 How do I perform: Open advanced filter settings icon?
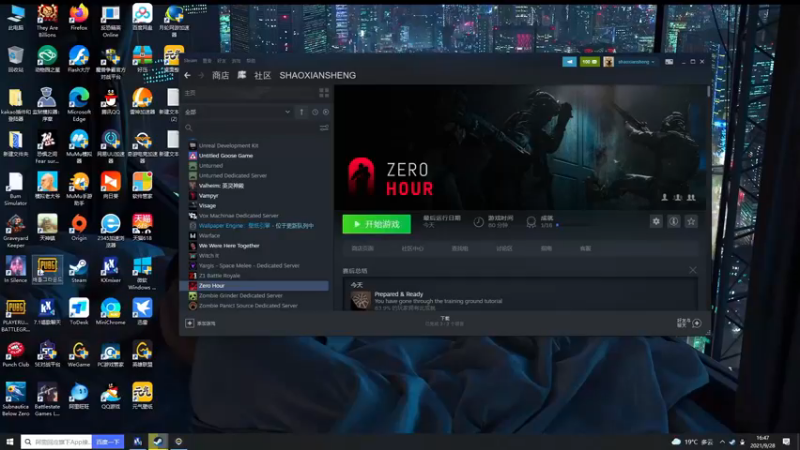click(324, 128)
